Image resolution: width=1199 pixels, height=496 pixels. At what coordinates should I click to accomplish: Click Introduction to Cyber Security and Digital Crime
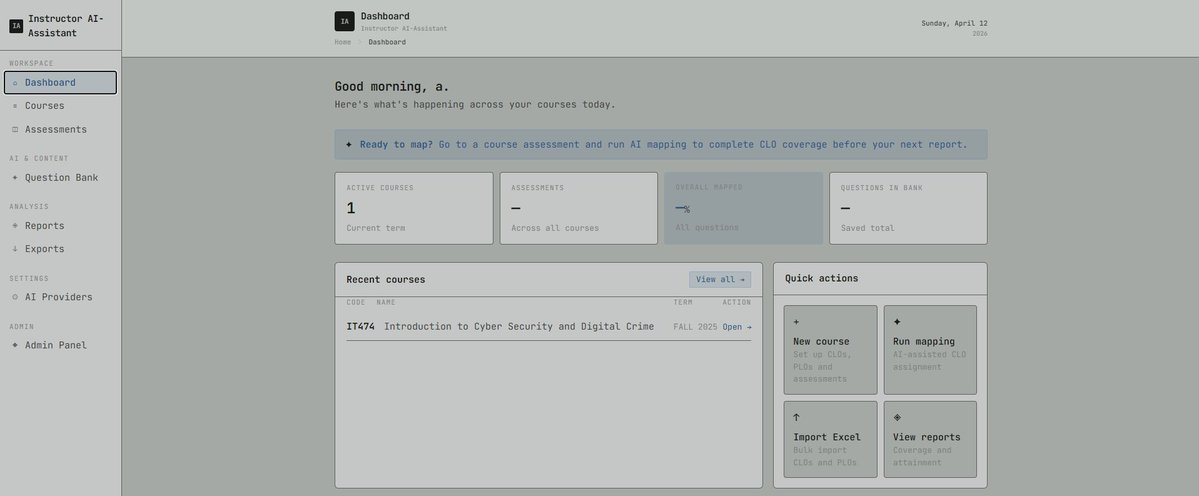518,327
